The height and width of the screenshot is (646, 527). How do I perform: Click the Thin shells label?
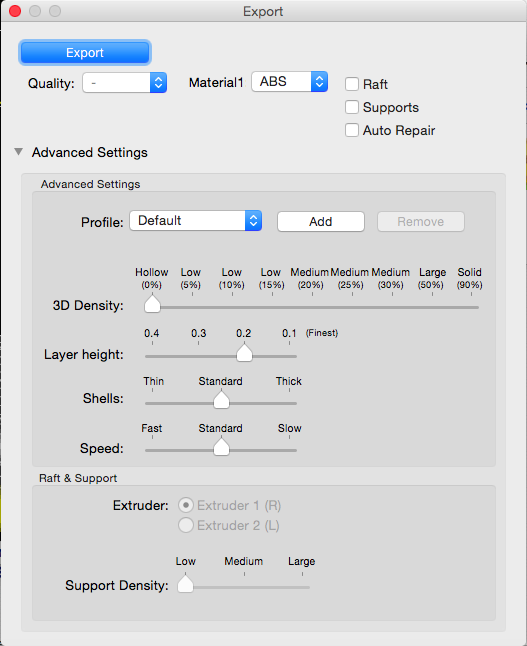[154, 381]
